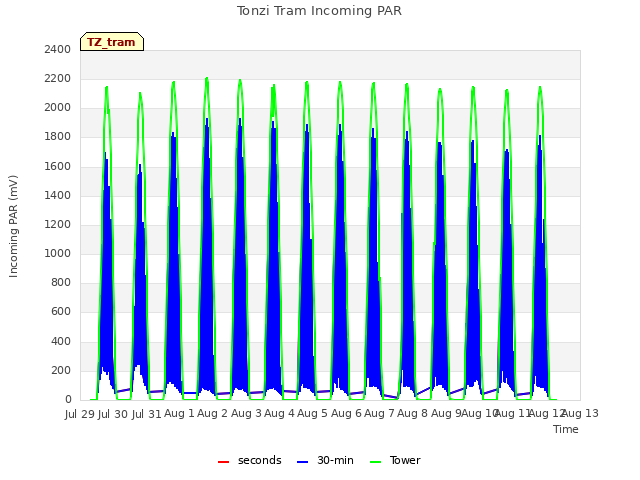
Task: Click the 1600 y-axis tick label
Action: point(58,166)
